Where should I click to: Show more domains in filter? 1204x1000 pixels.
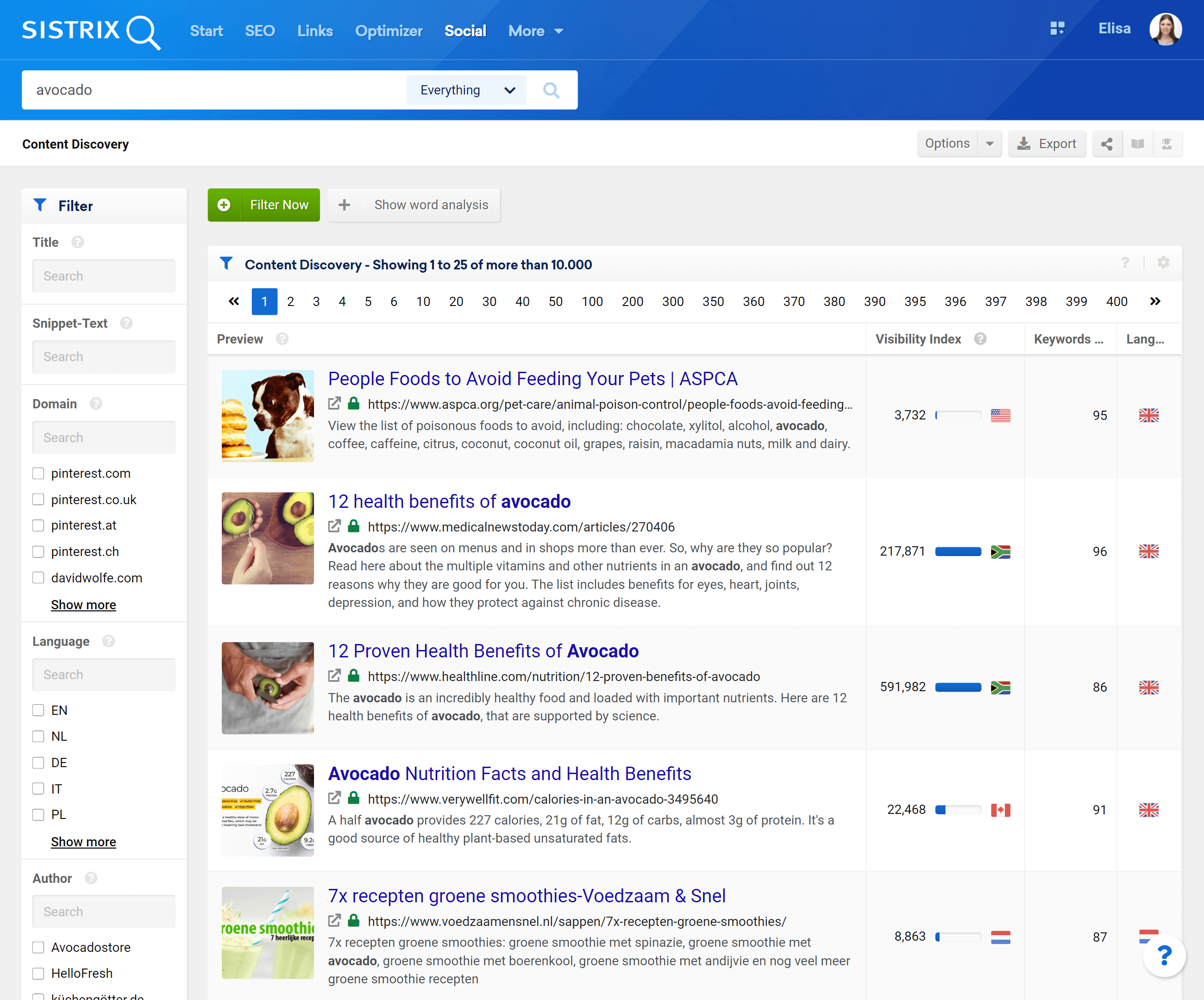[x=84, y=605]
